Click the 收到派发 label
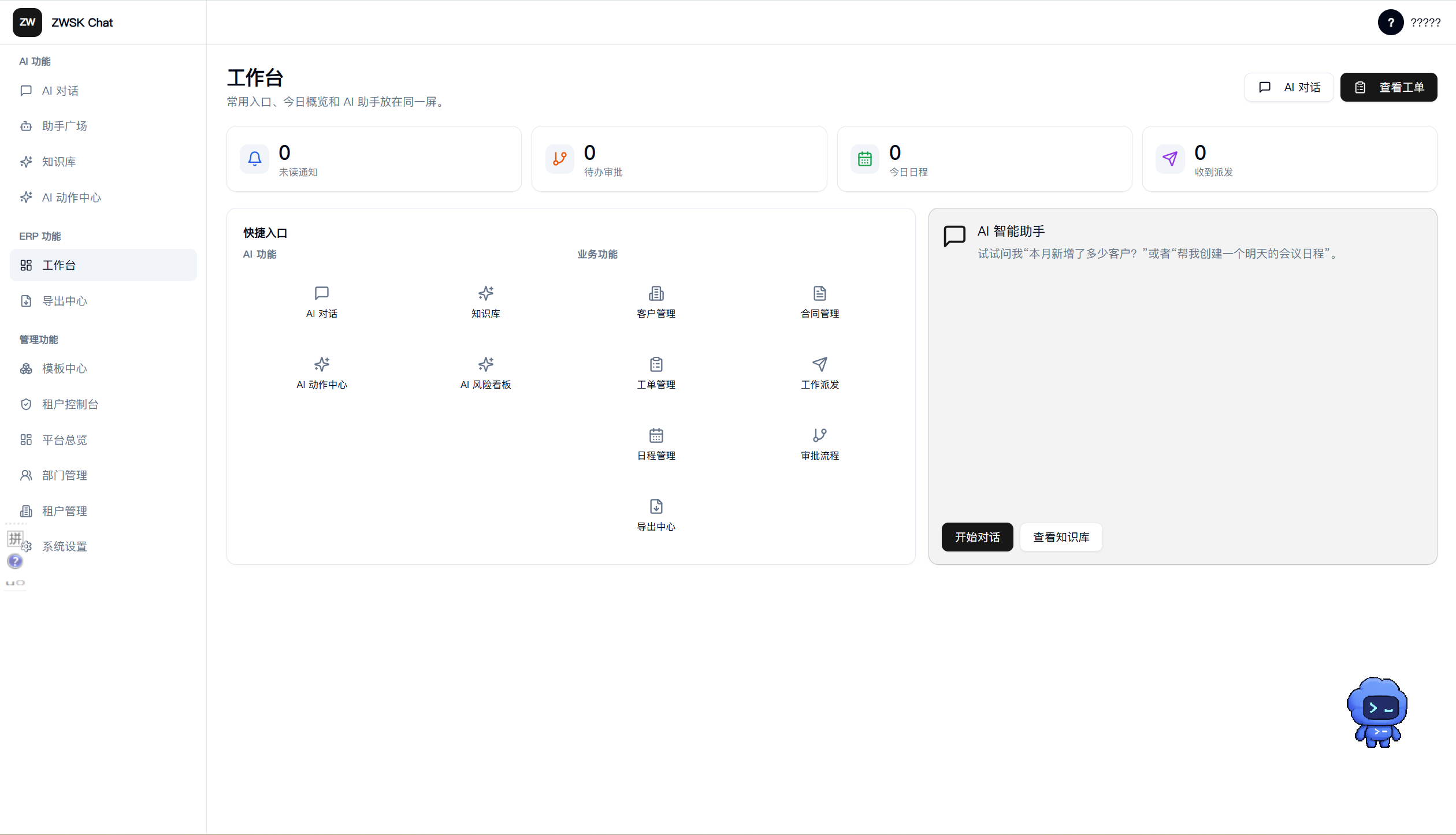Viewport: 1456px width, 835px height. [1214, 172]
